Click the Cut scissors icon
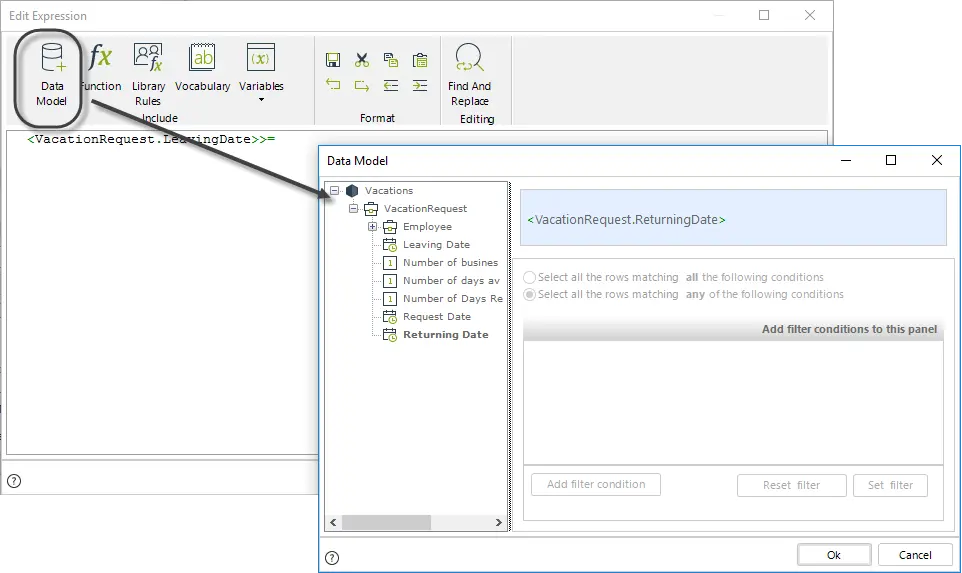Screen dimensions: 962x573 click(362, 60)
